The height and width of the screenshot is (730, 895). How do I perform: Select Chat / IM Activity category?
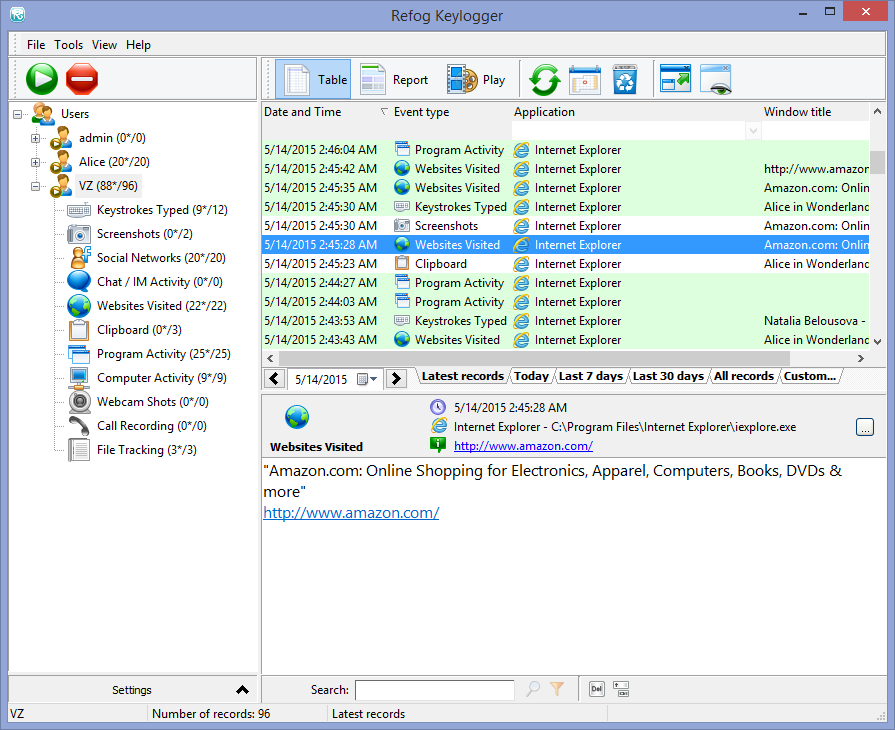(x=159, y=282)
